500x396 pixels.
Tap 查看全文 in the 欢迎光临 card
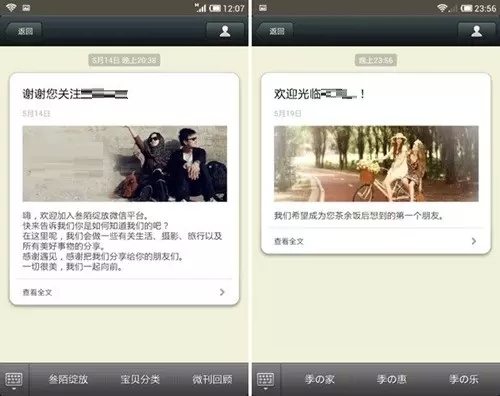tap(289, 241)
